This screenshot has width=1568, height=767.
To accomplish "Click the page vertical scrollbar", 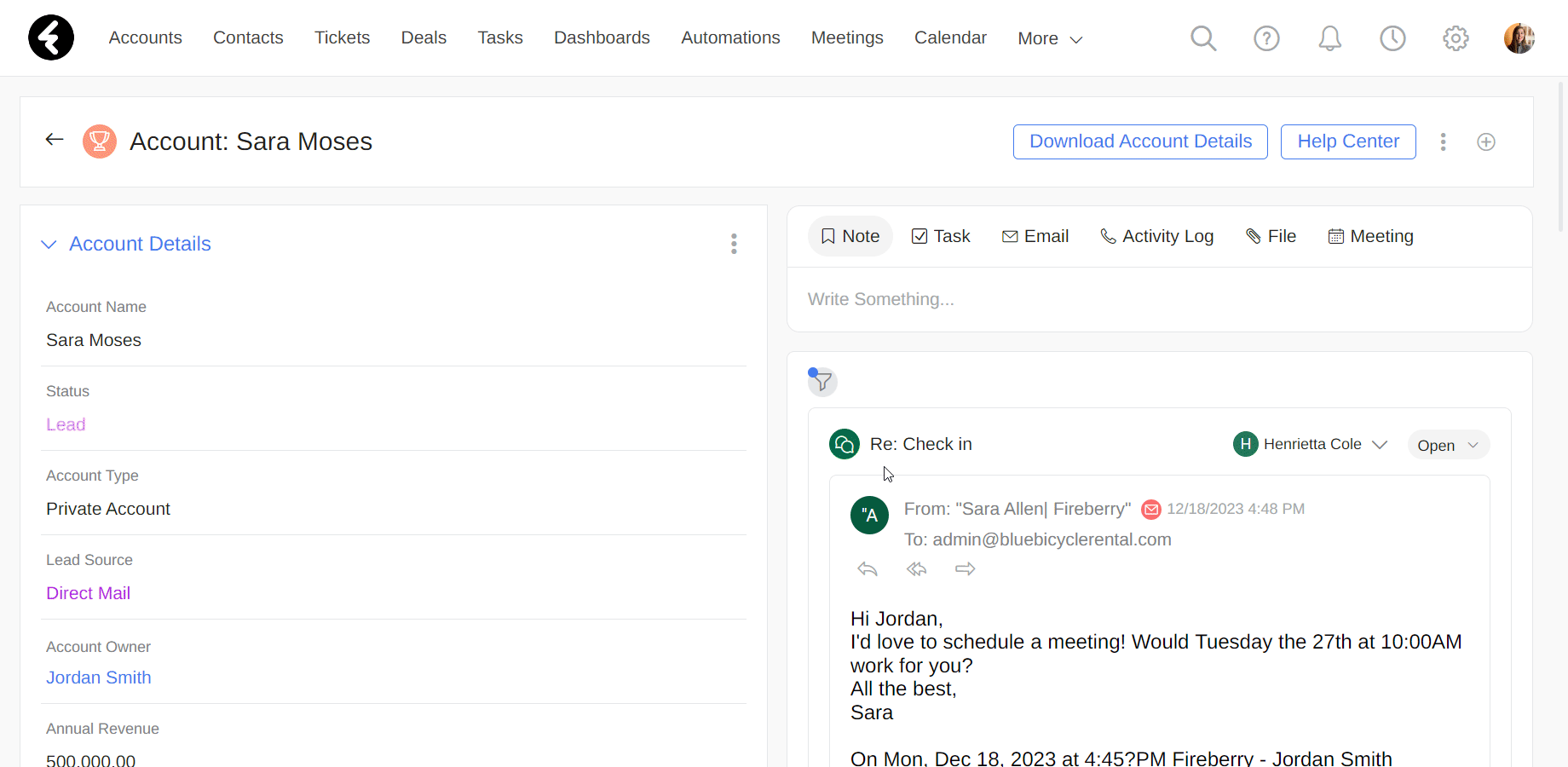I will 1561,156.
